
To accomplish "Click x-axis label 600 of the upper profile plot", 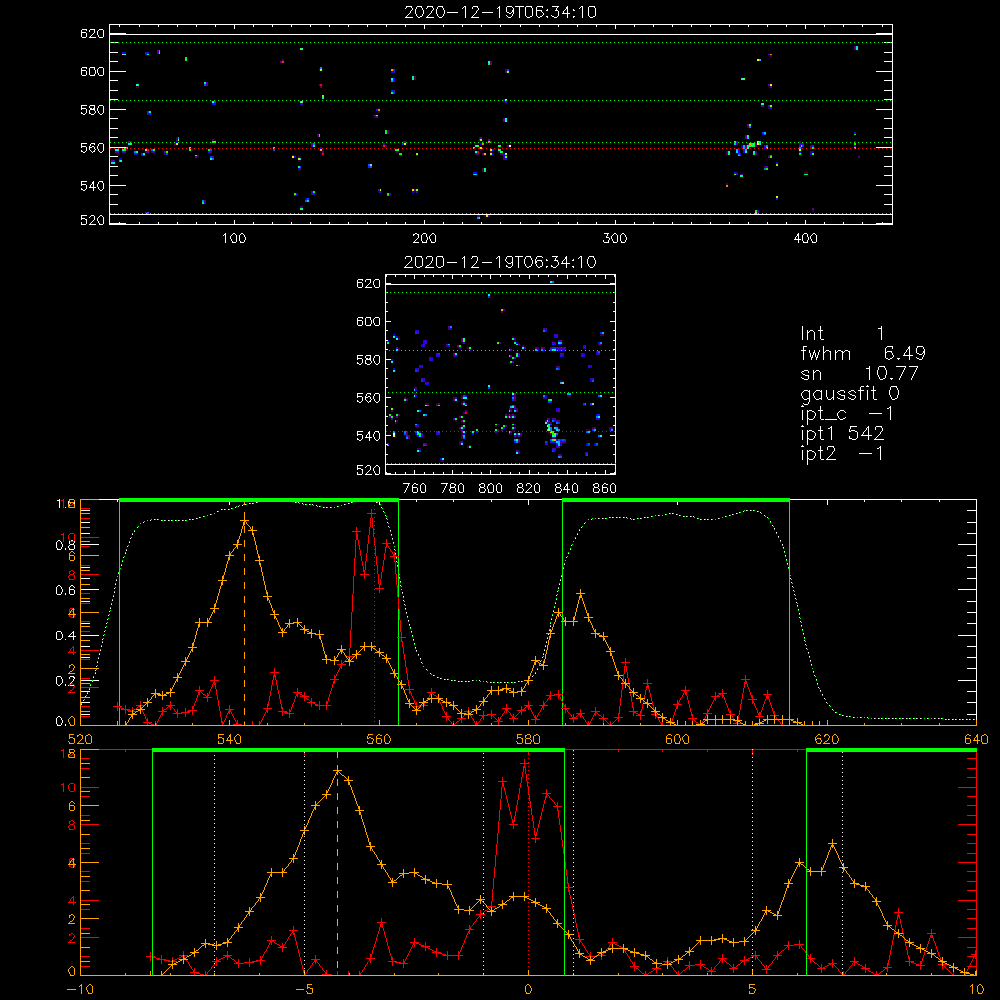I will coord(677,740).
